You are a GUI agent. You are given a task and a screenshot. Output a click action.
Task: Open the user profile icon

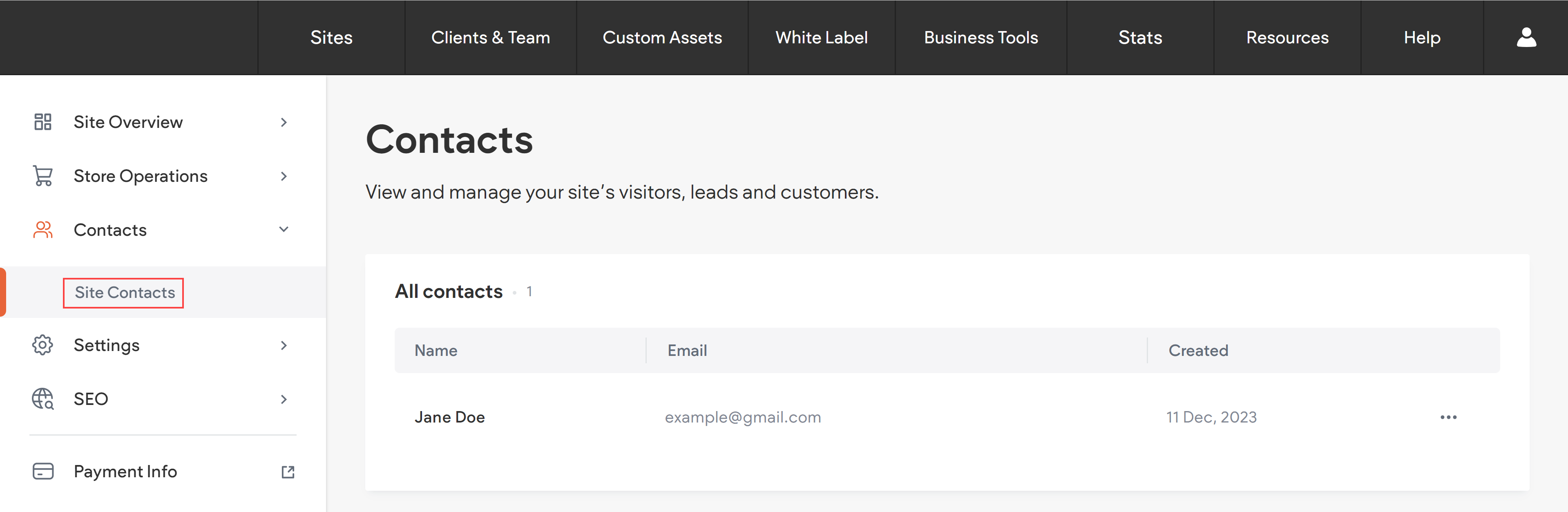[1526, 37]
